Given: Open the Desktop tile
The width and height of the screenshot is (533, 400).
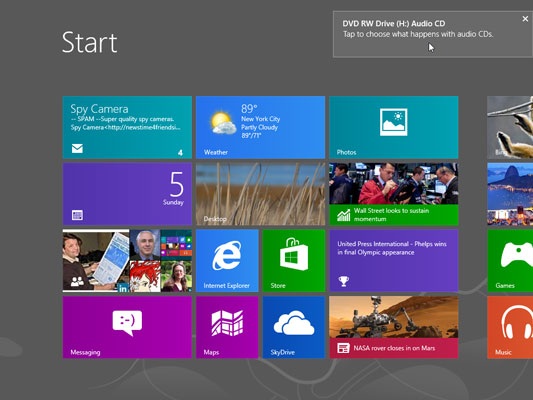Looking at the screenshot, I should [260, 194].
